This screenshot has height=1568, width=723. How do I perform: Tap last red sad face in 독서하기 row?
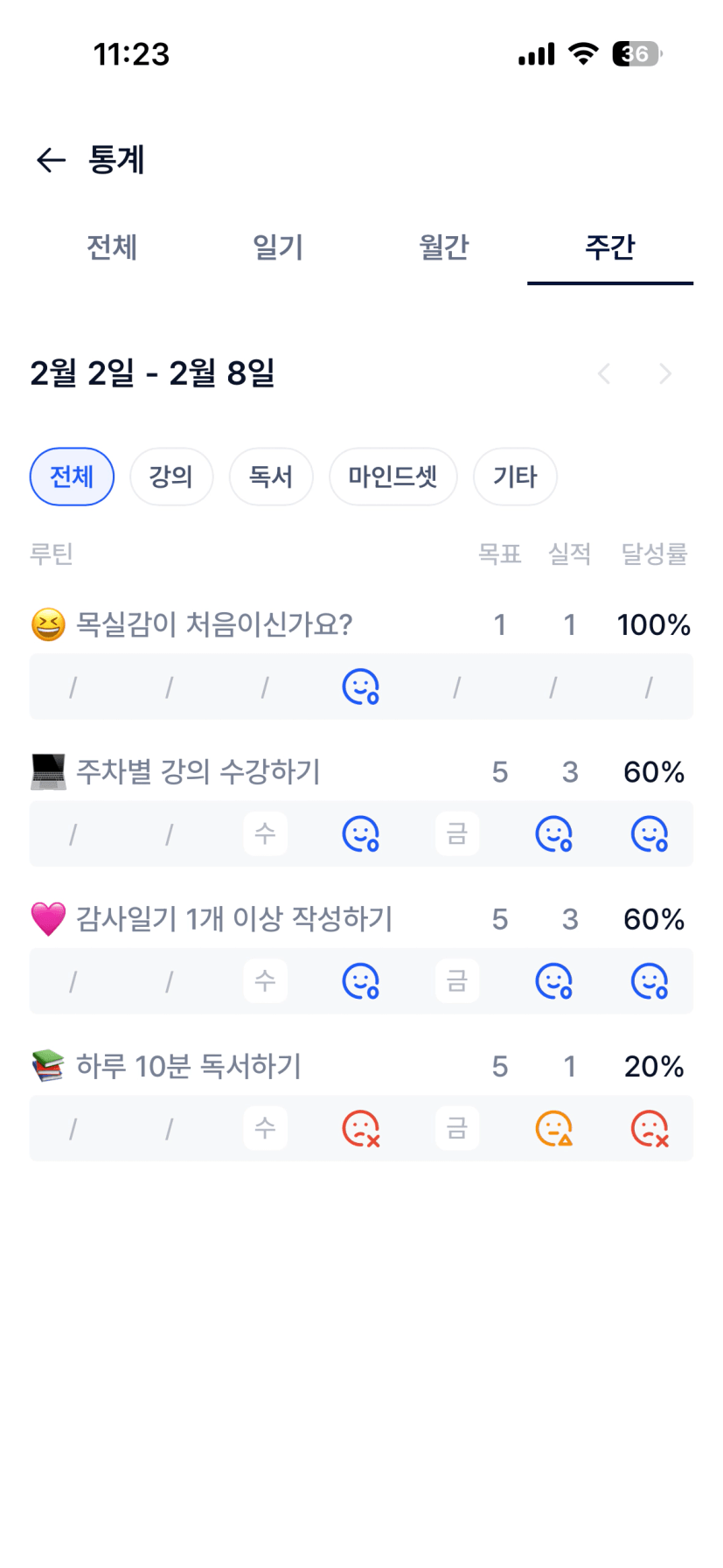[x=650, y=1128]
